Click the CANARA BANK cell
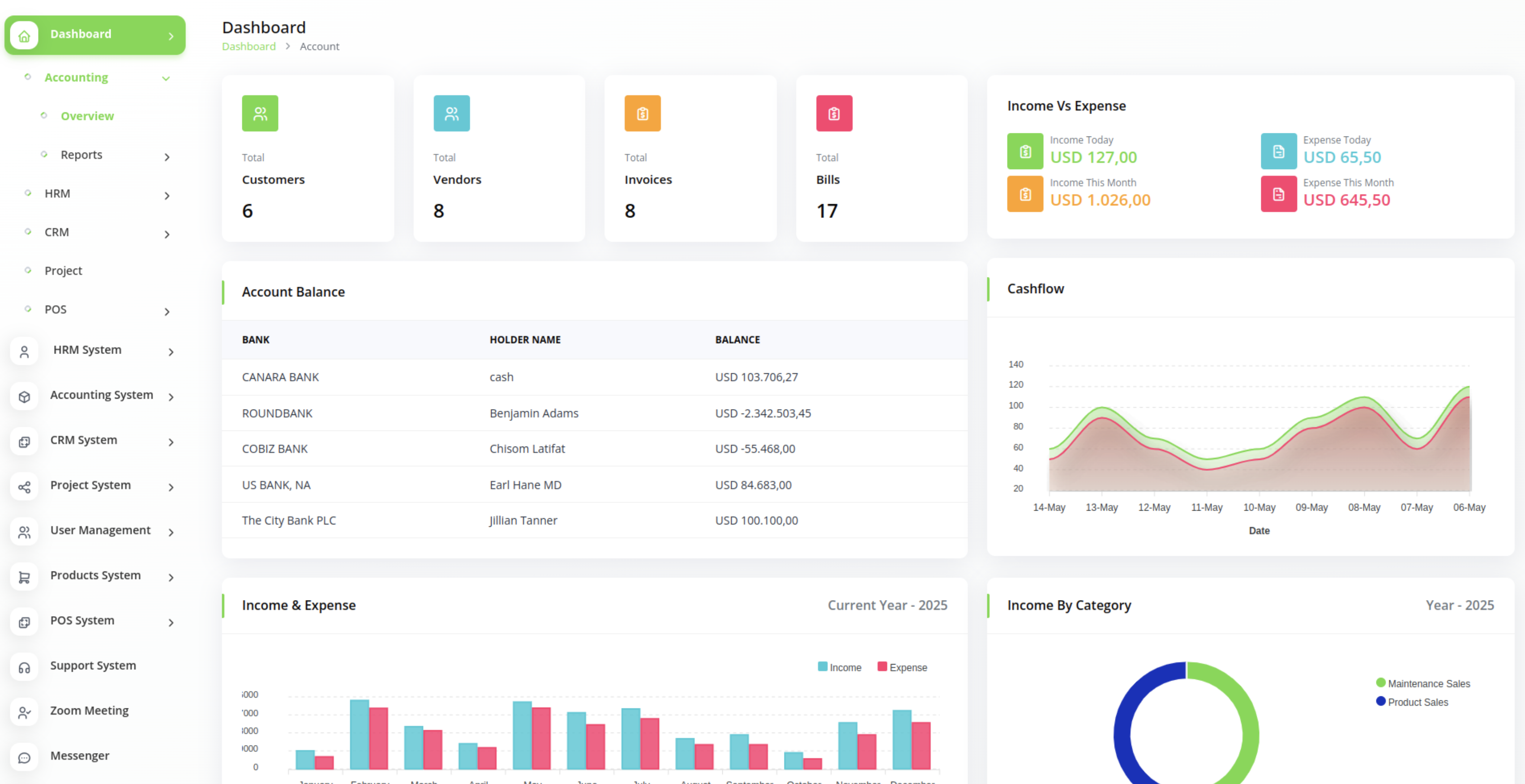The image size is (1525, 784). click(x=280, y=377)
